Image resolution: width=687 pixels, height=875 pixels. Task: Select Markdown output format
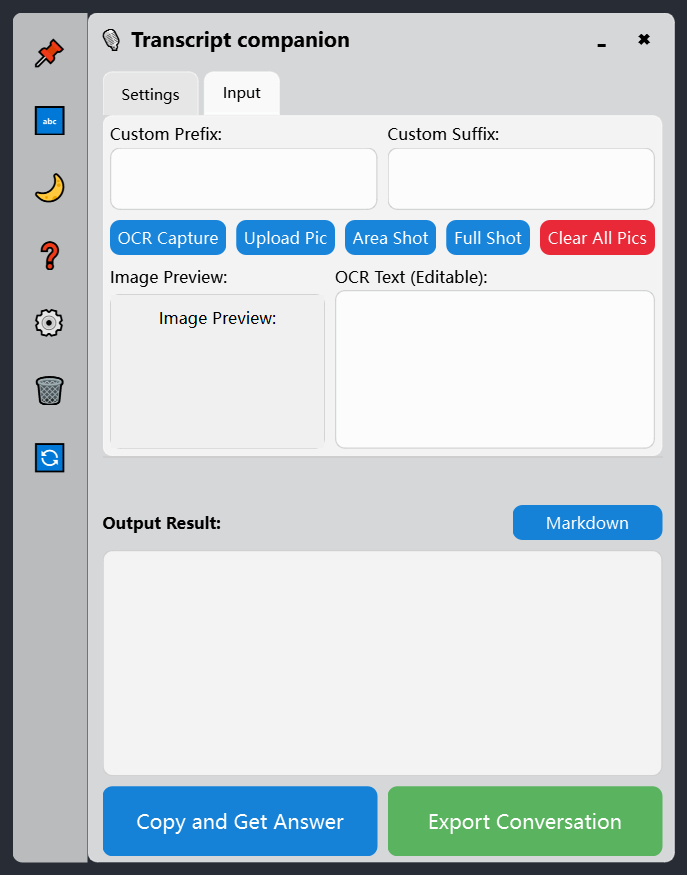[587, 522]
